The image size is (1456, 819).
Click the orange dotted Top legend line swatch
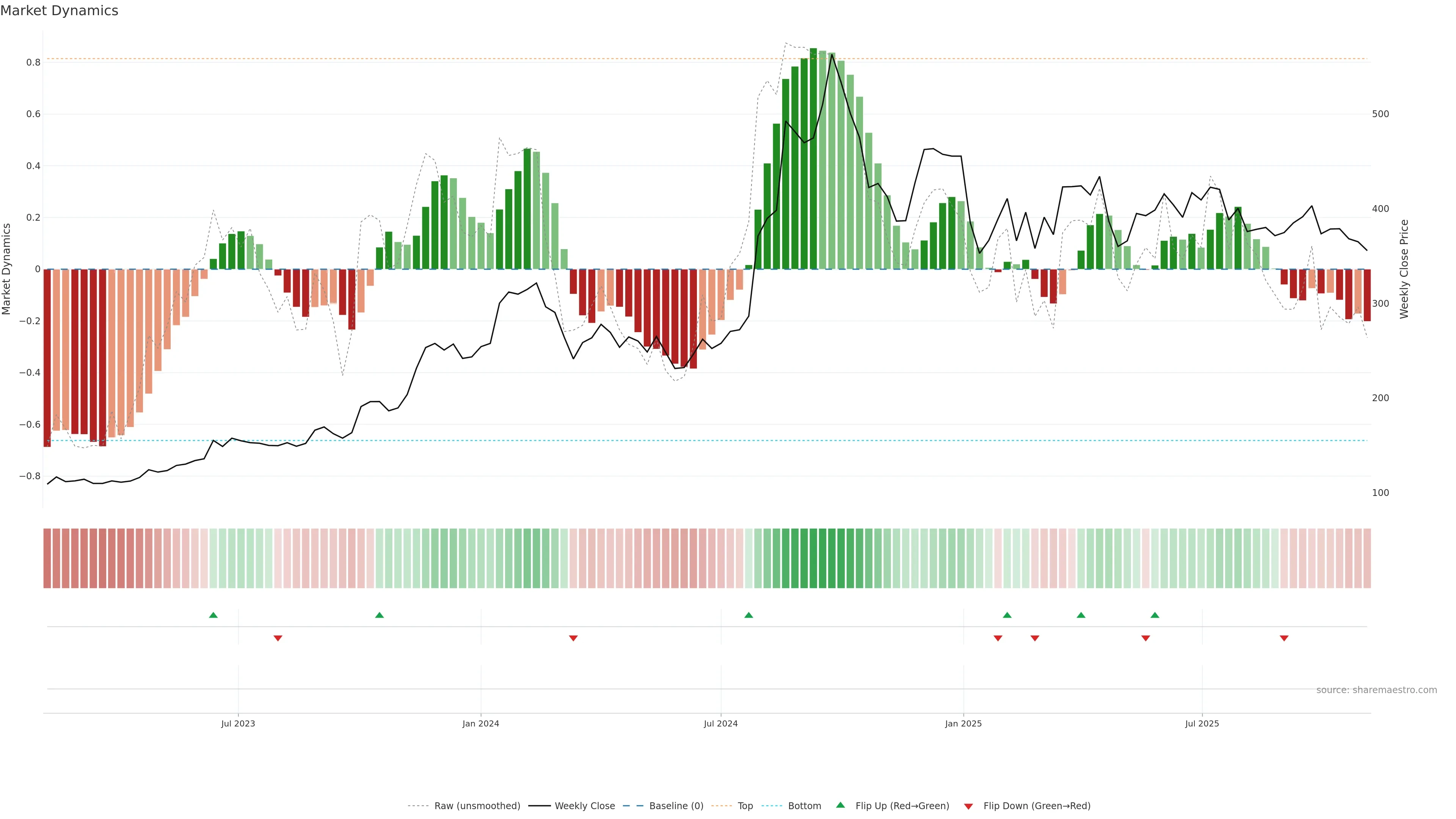pos(721,806)
